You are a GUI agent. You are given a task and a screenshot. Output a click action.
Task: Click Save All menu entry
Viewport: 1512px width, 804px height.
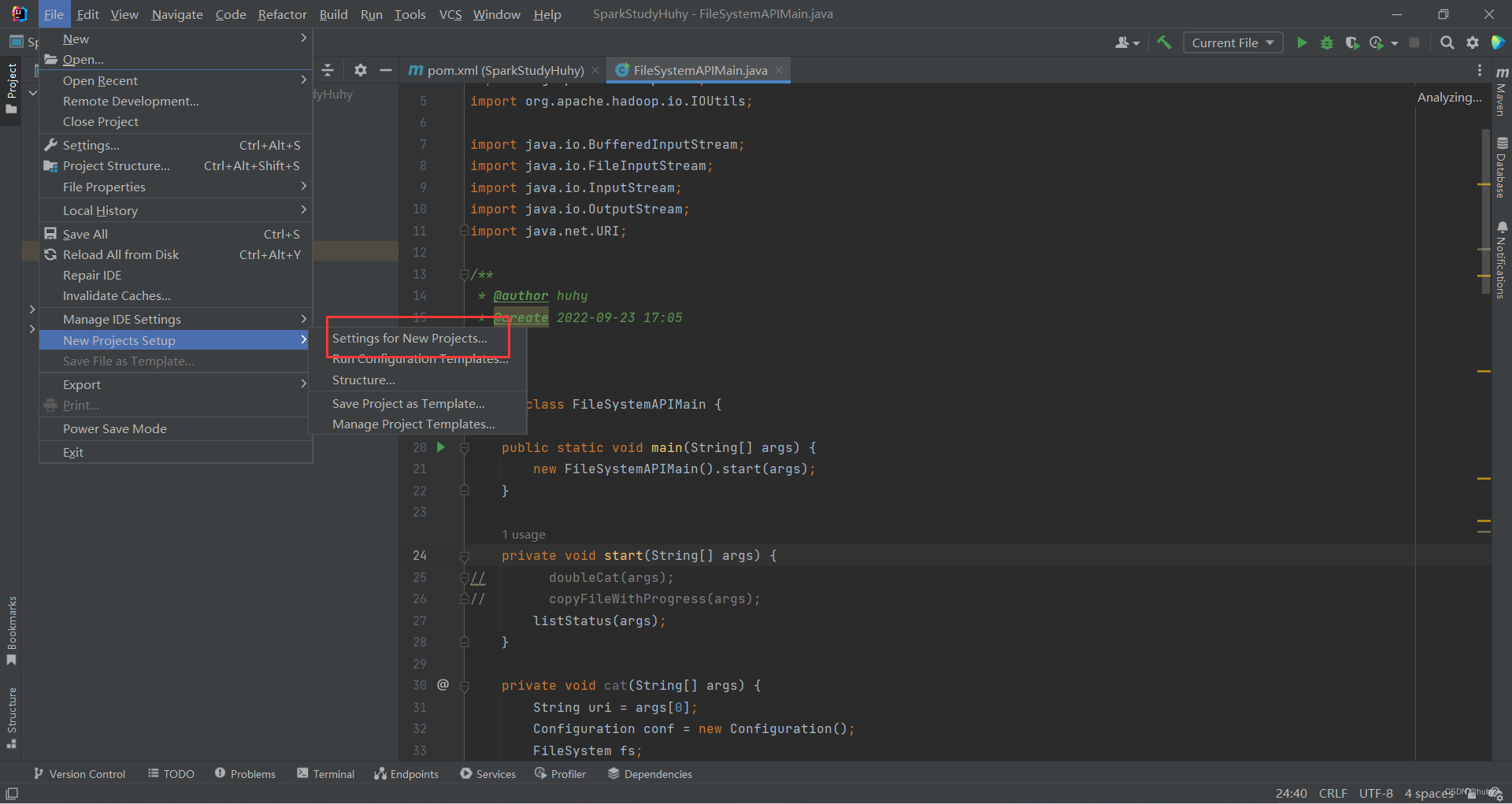176,234
